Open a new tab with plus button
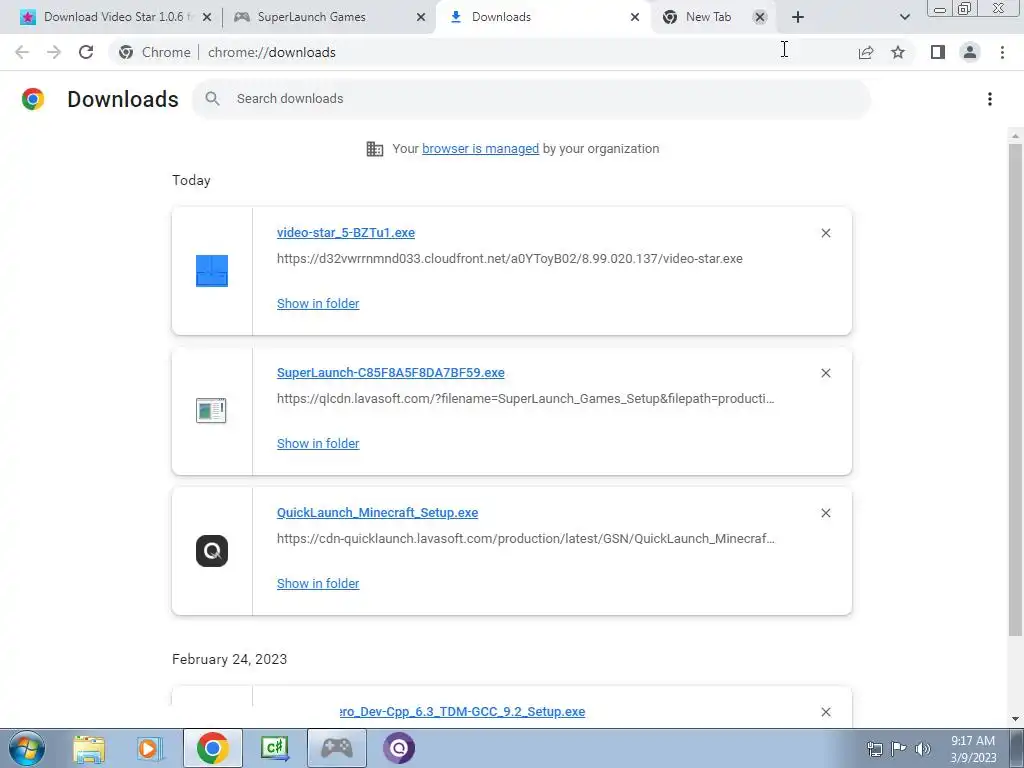 pyautogui.click(x=797, y=17)
